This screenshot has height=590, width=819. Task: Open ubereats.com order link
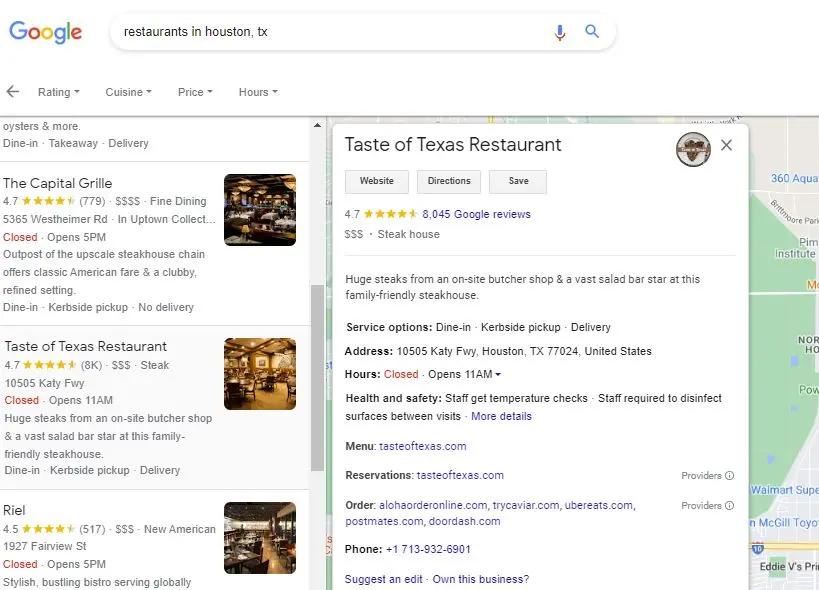599,505
